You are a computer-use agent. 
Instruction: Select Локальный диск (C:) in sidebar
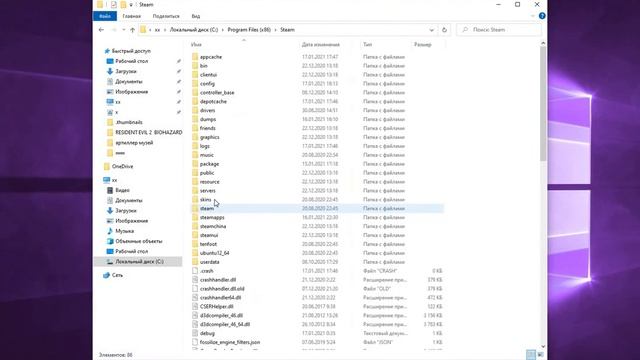(x=139, y=262)
